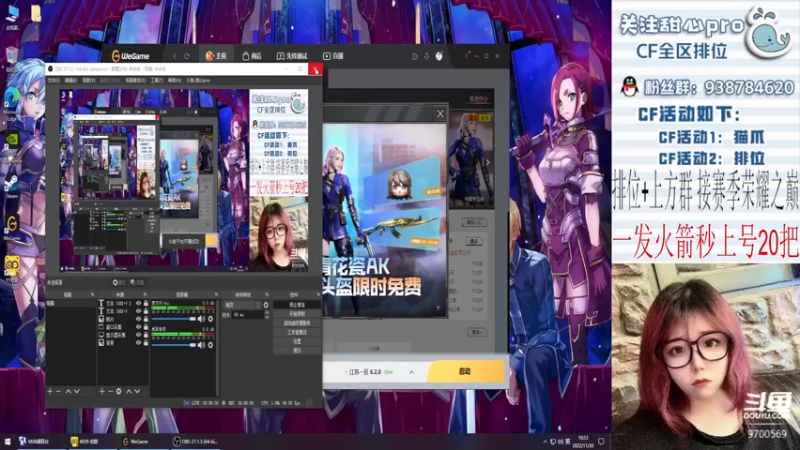This screenshot has width=800, height=450.
Task: Hide the window capture source
Action: [138, 327]
